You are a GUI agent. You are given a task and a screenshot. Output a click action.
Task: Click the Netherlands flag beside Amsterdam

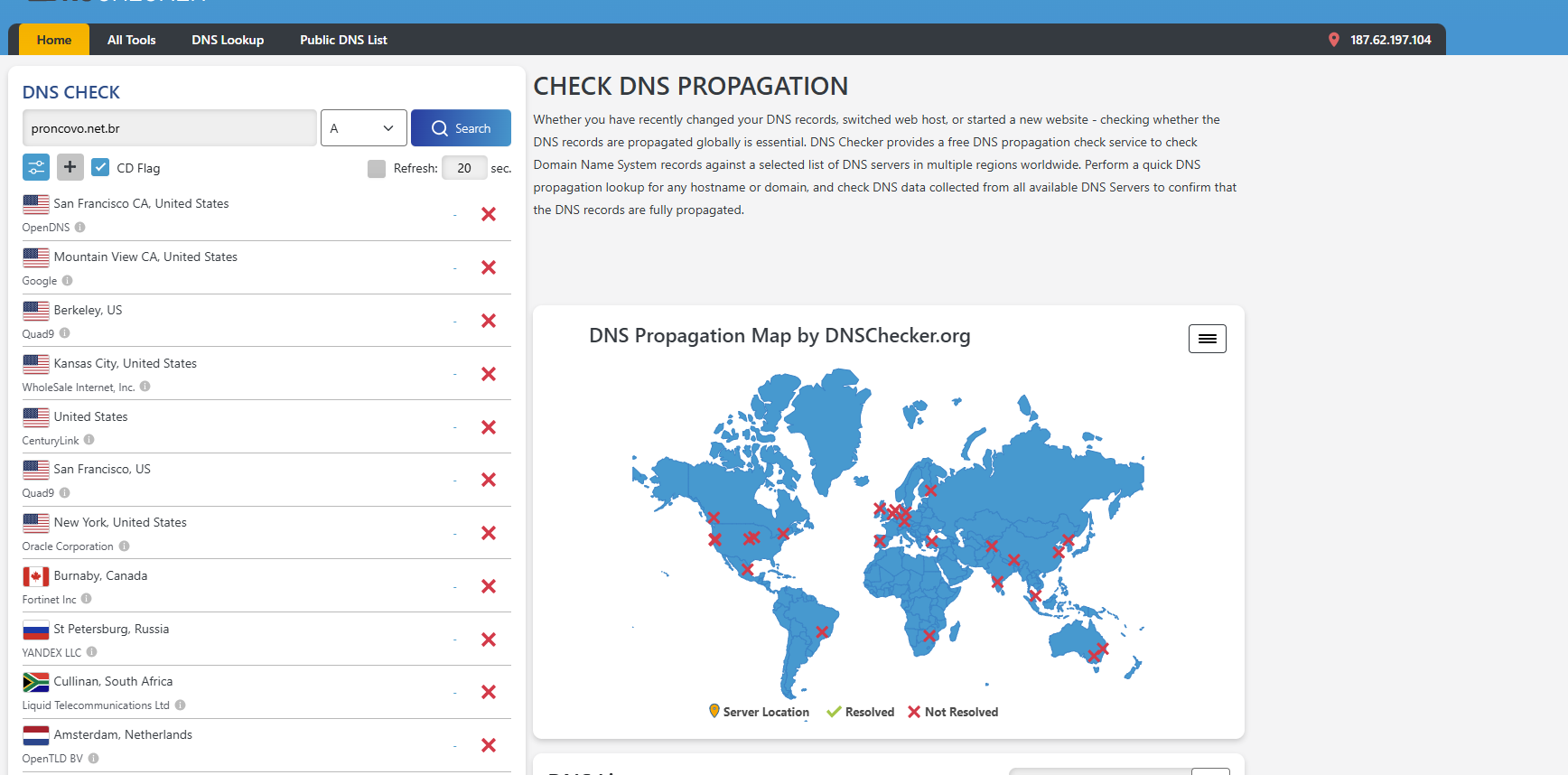tap(36, 735)
